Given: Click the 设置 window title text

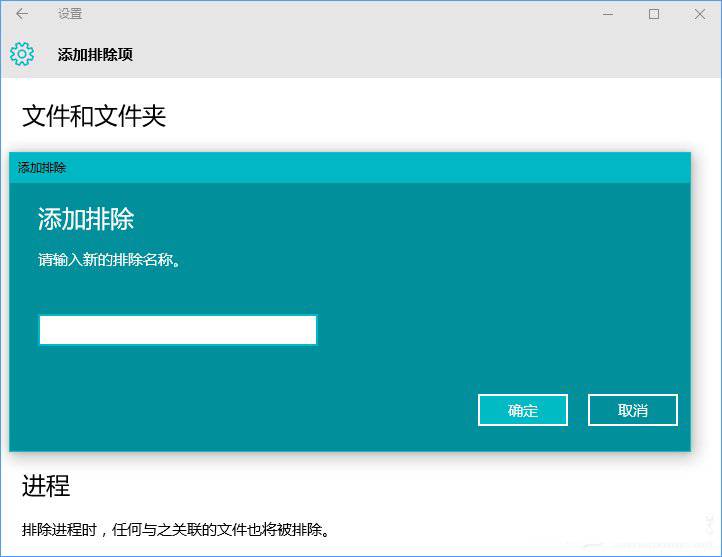Looking at the screenshot, I should coord(70,14).
